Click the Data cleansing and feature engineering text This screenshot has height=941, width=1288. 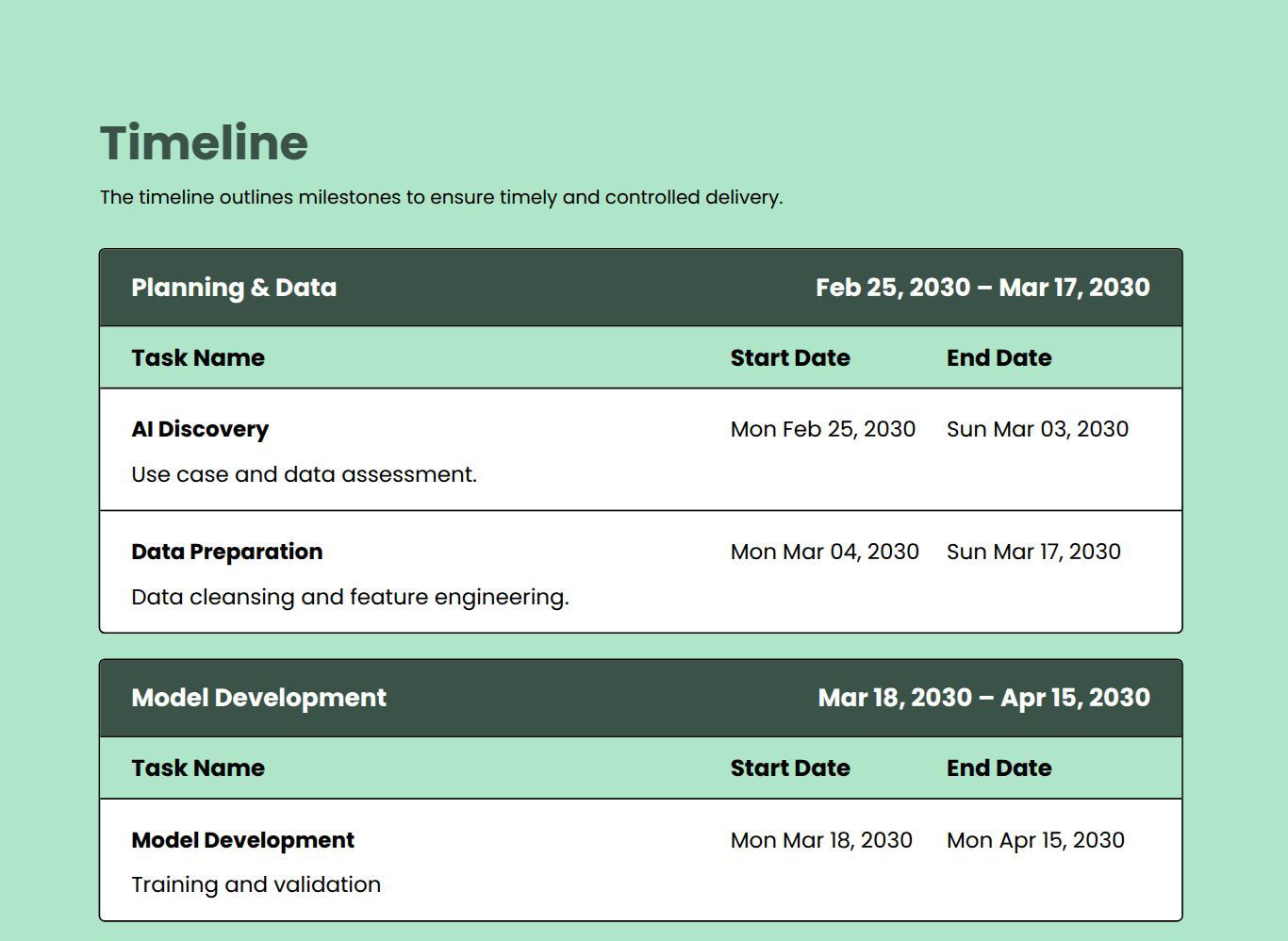click(350, 597)
